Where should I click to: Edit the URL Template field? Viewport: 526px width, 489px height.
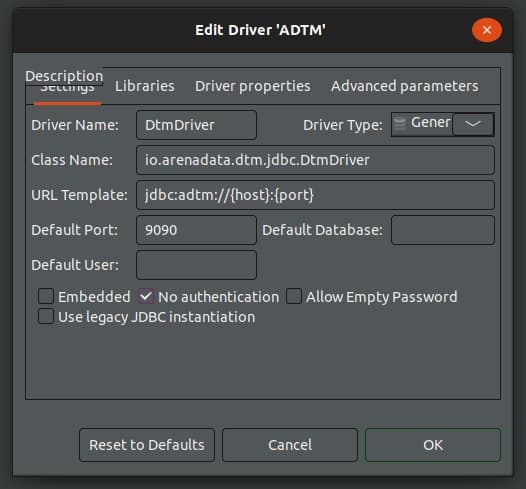pyautogui.click(x=315, y=195)
